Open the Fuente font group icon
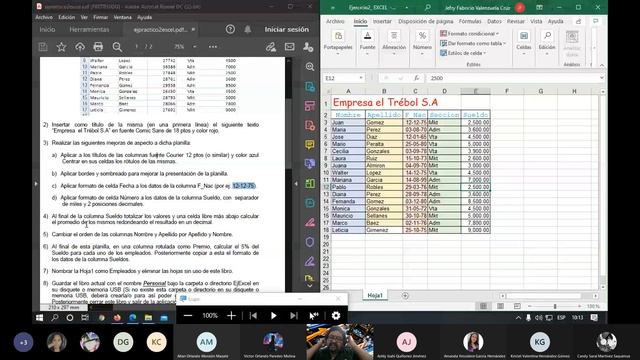640x360 pixels. click(x=367, y=36)
